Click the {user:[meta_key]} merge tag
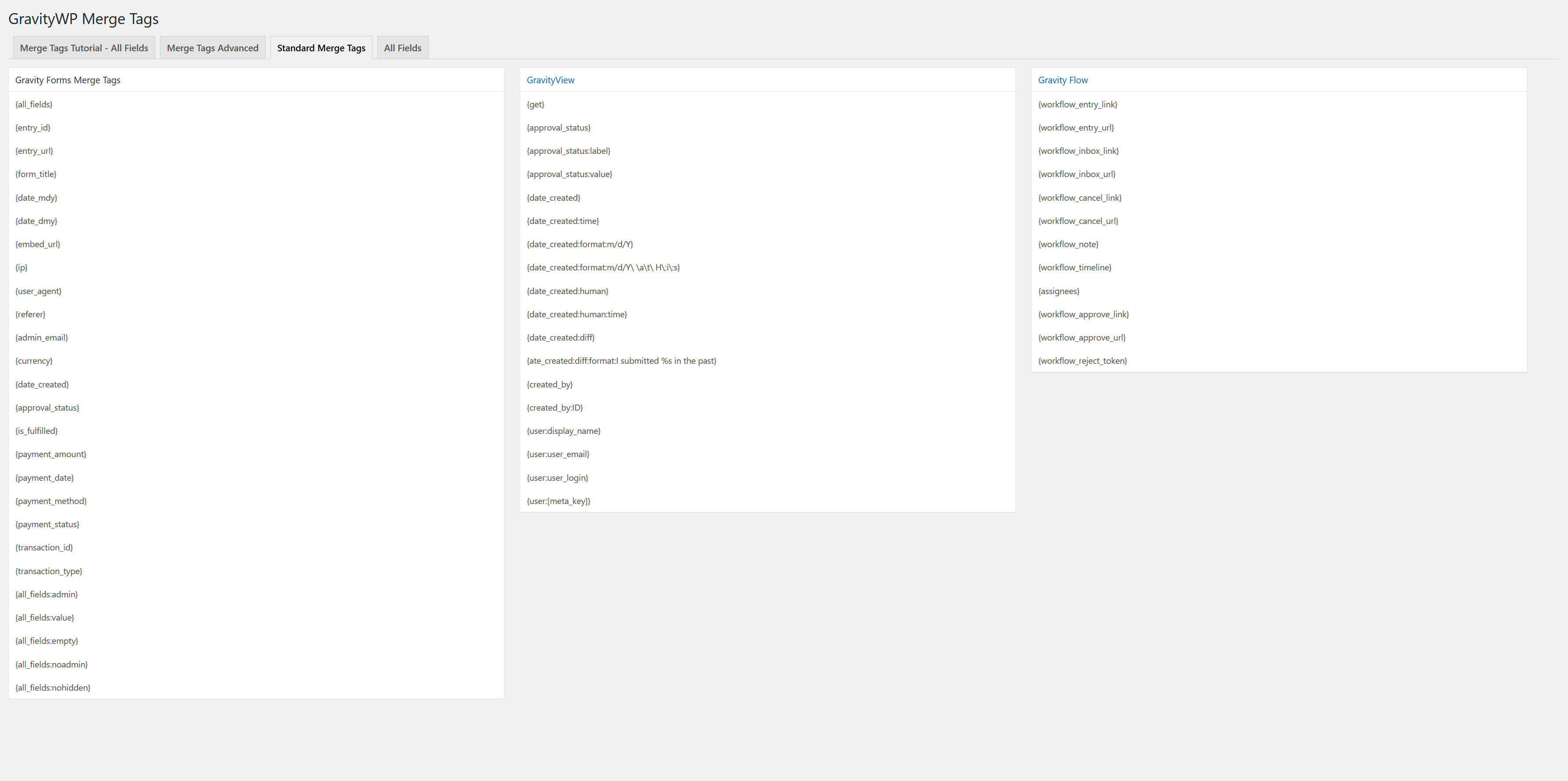 [x=559, y=501]
